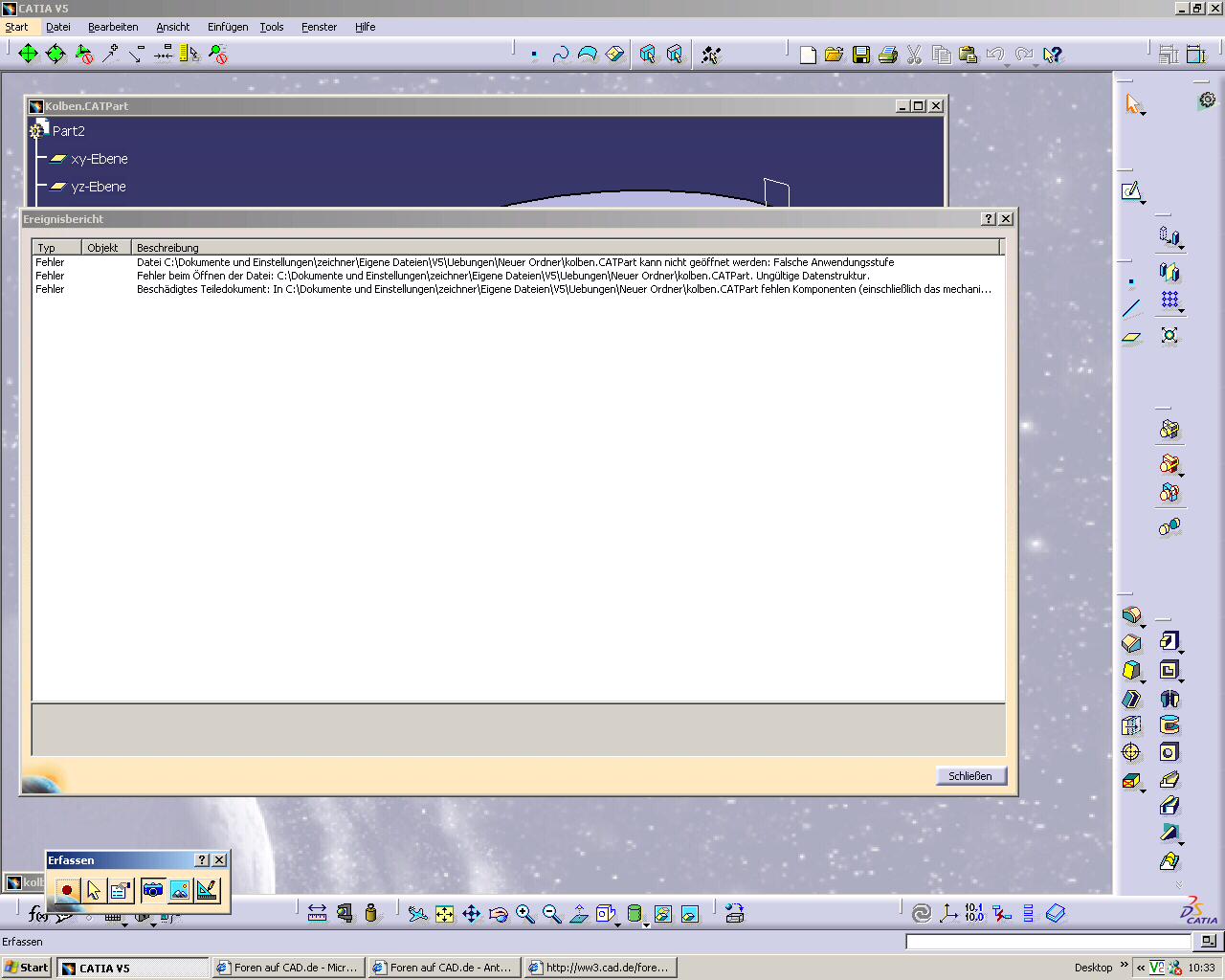This screenshot has width=1225, height=980.
Task: Click the Typ column header
Action: [57, 247]
